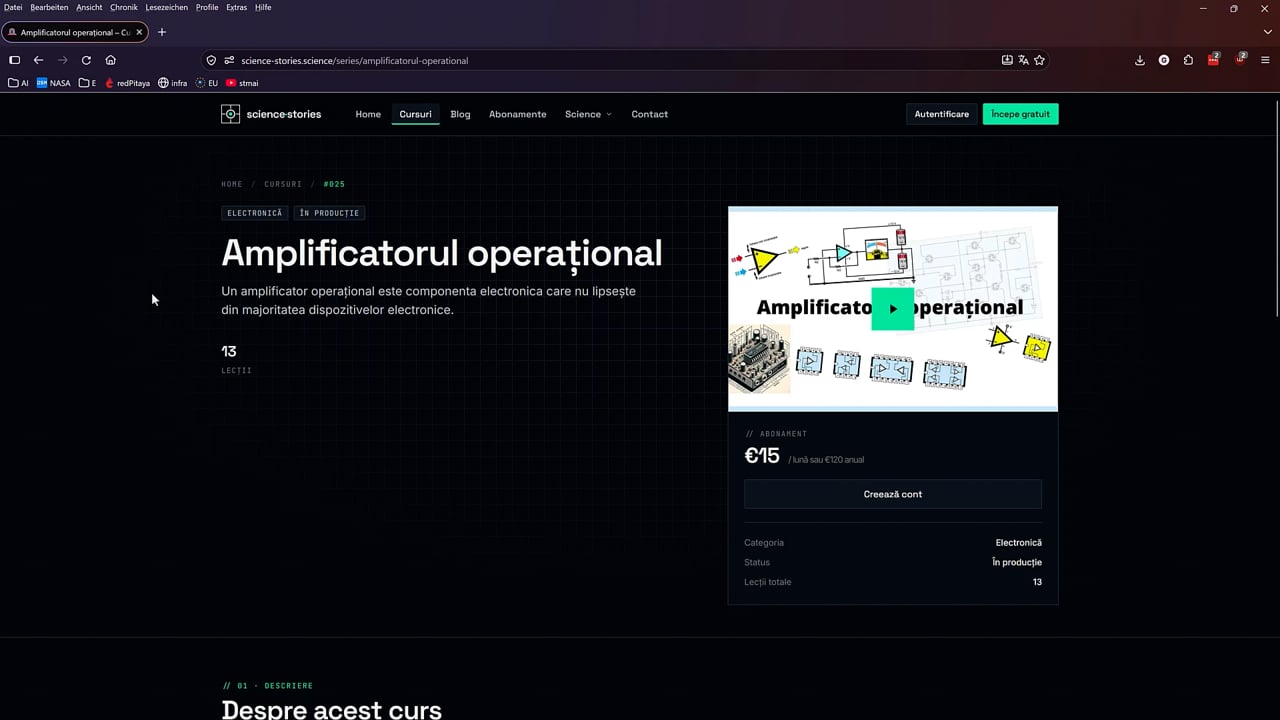Go to browser home page icon
1280x720 pixels.
pos(110,60)
